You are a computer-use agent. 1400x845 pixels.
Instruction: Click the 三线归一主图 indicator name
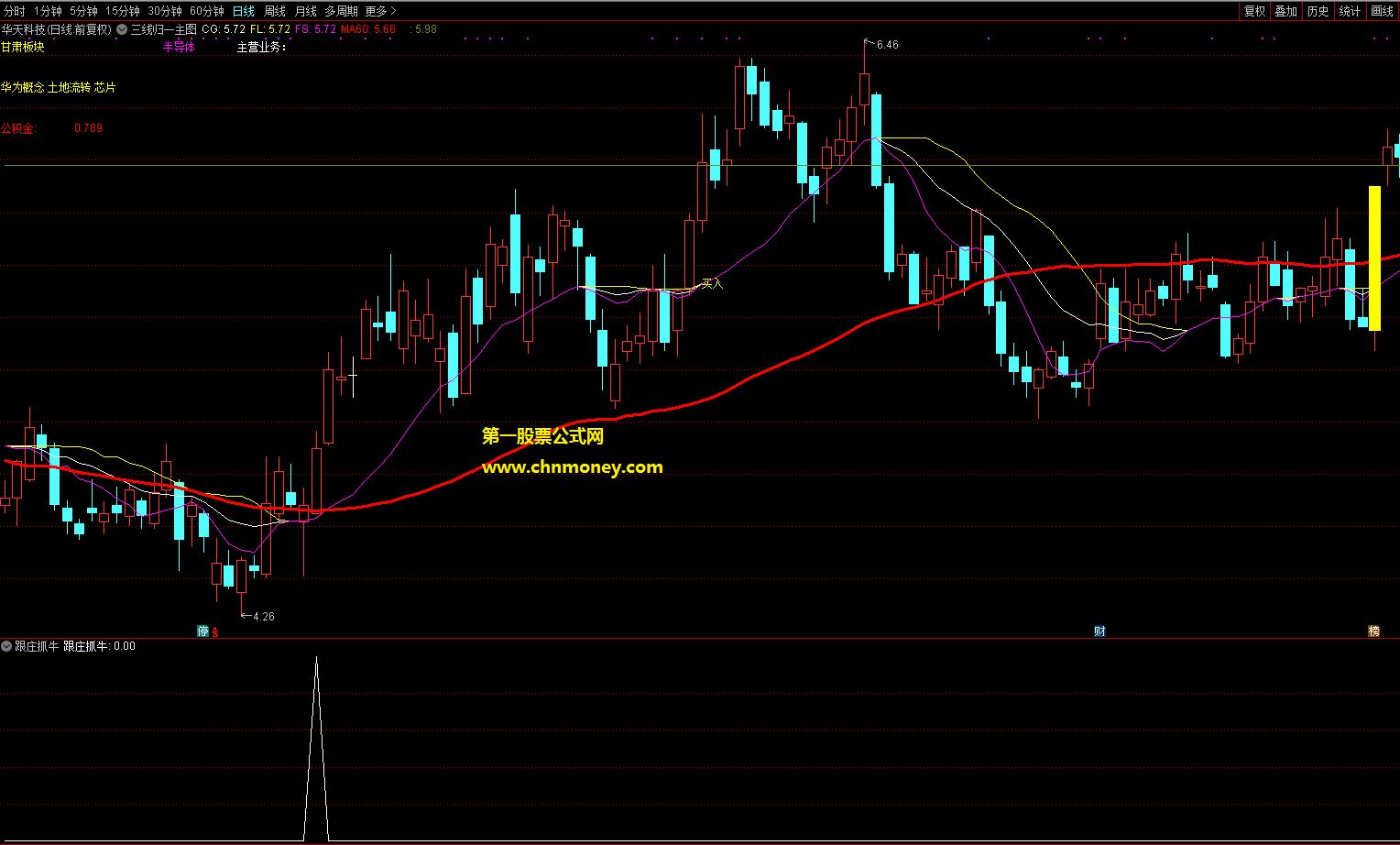[x=163, y=29]
